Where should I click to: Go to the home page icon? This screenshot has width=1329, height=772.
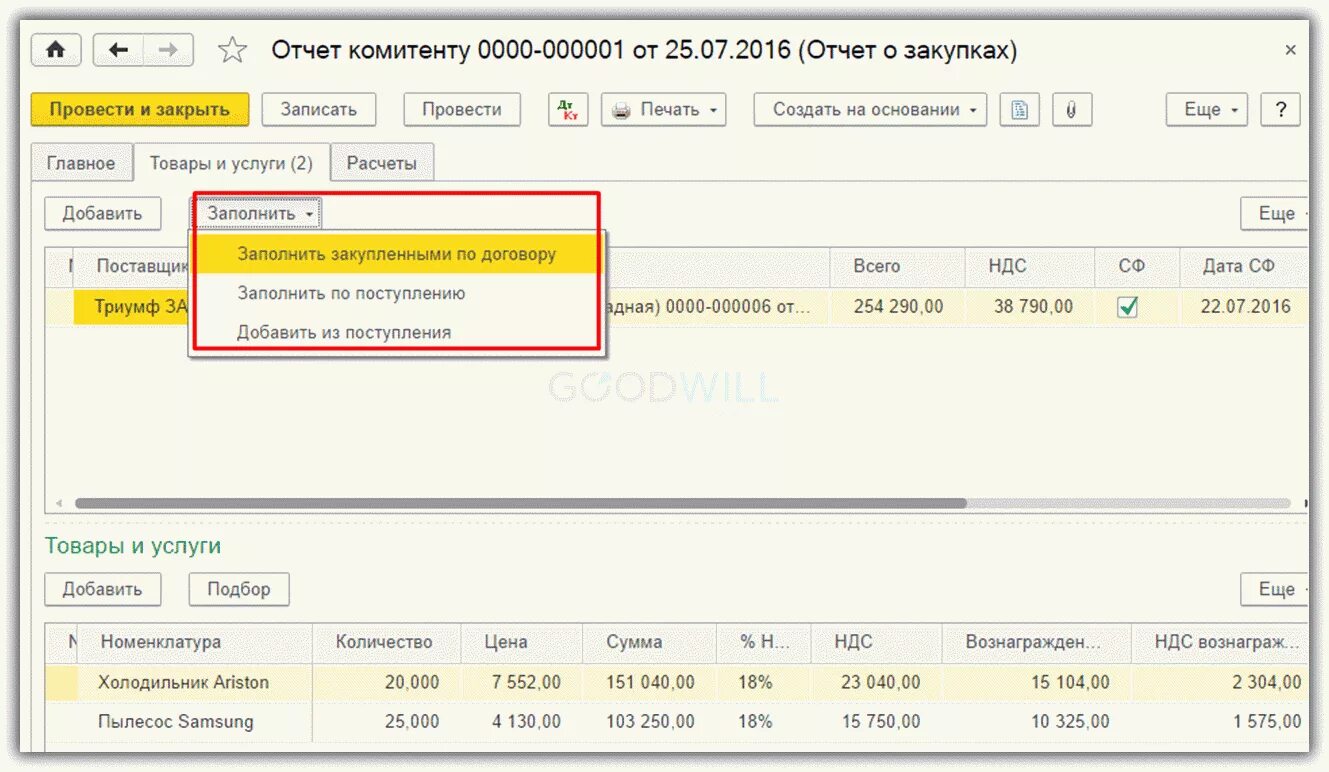pyautogui.click(x=56, y=50)
